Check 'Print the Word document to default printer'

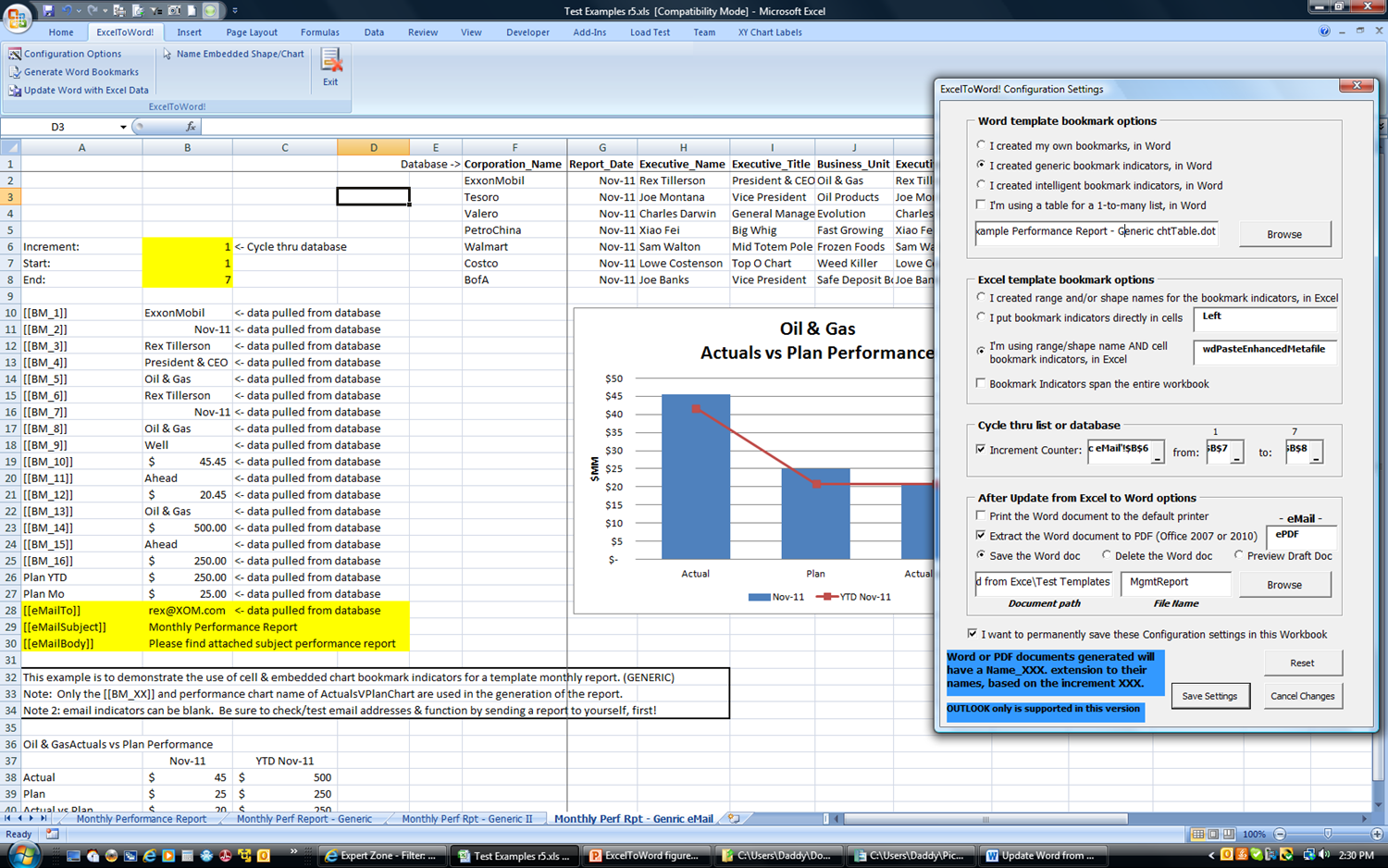[x=981, y=515]
